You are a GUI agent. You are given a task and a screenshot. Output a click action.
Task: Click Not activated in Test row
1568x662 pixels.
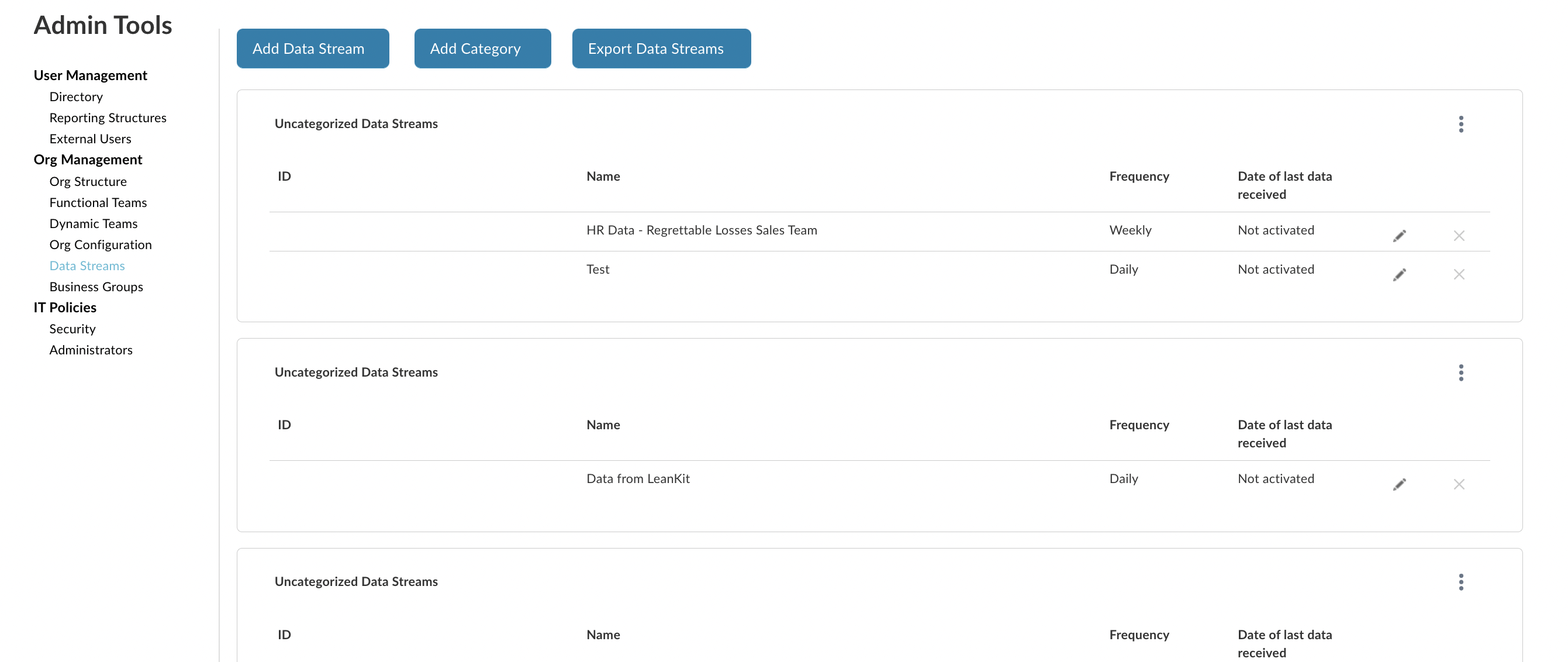1276,269
